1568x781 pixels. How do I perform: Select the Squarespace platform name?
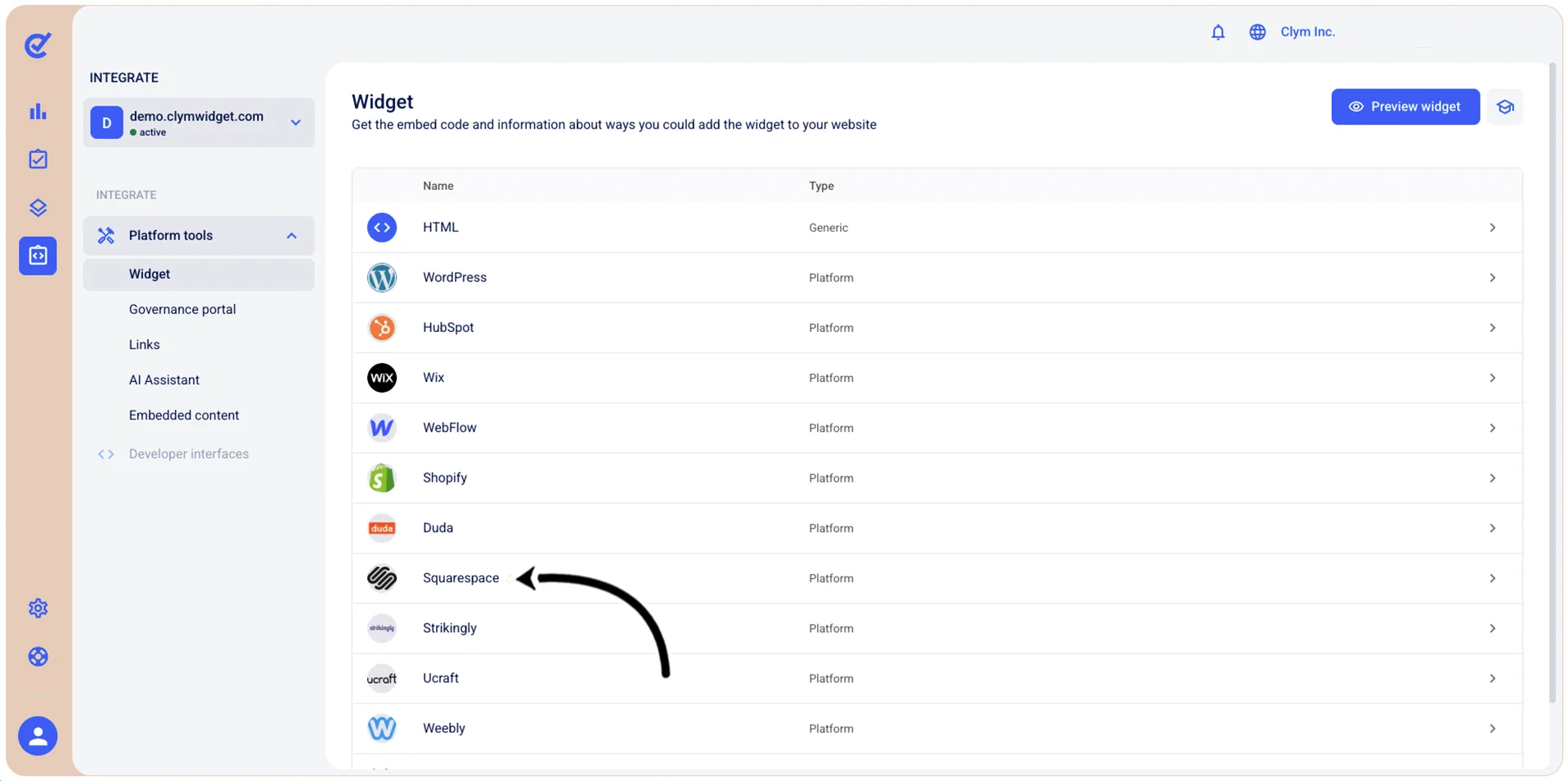pyautogui.click(x=461, y=578)
